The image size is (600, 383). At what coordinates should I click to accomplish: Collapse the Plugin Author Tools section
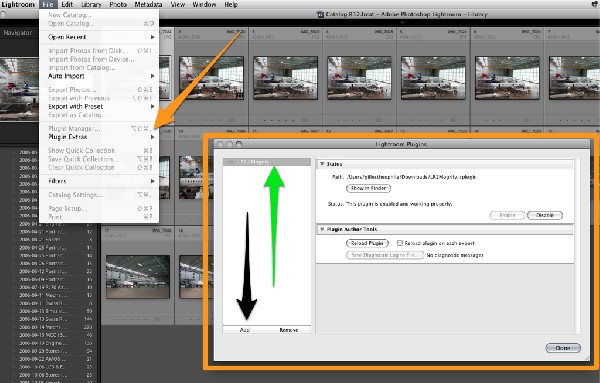[322, 229]
